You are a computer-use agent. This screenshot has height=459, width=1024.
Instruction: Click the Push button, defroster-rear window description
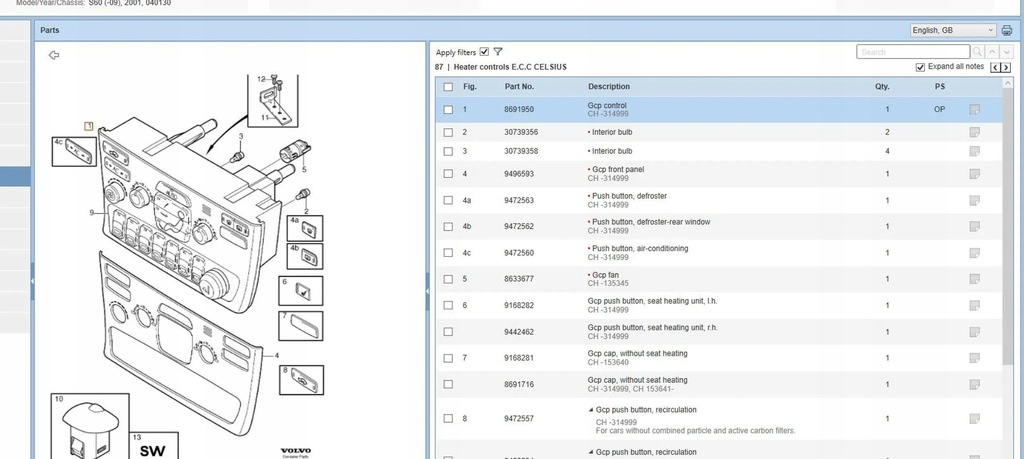tap(651, 222)
